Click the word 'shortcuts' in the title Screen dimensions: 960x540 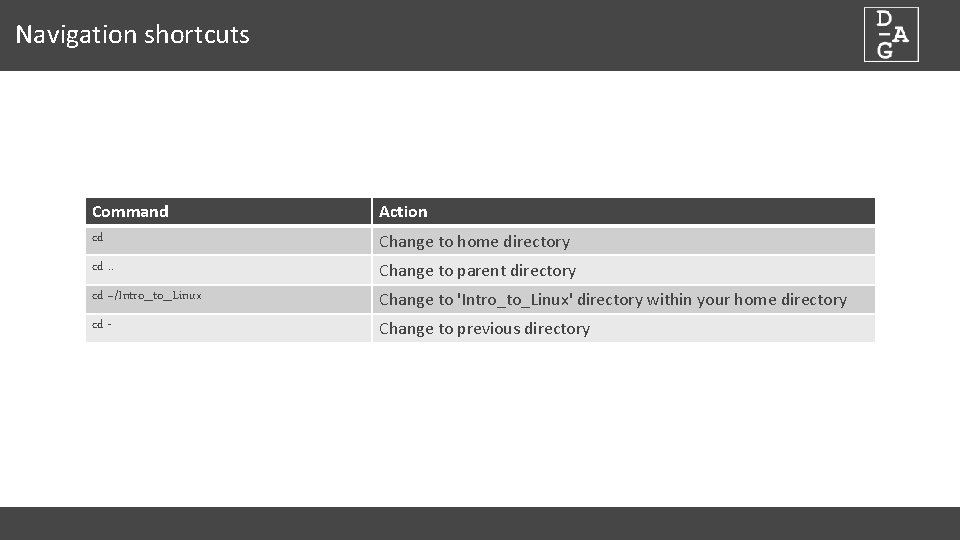[x=197, y=35]
